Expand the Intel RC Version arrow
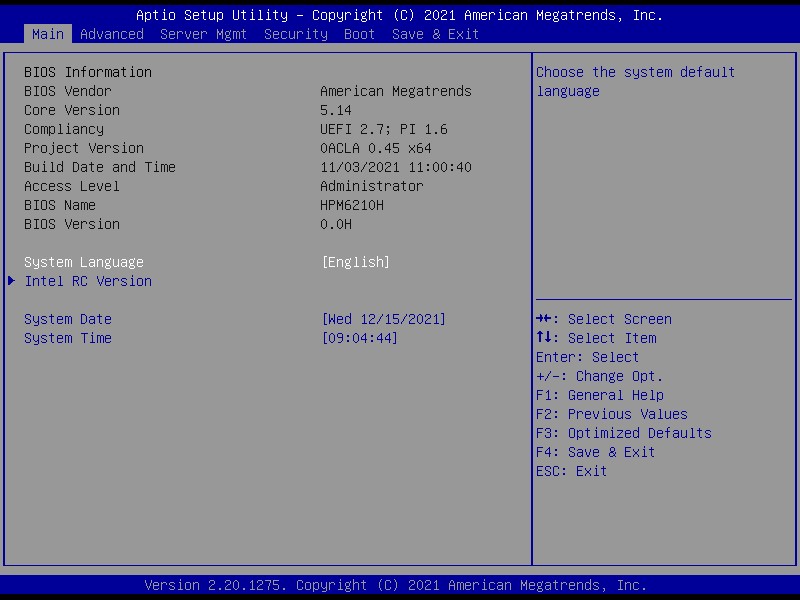 pos(12,281)
